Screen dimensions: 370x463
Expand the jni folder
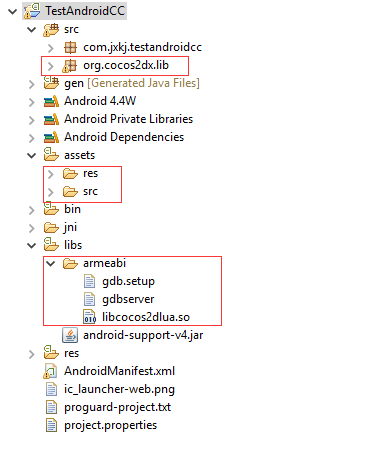click(32, 228)
